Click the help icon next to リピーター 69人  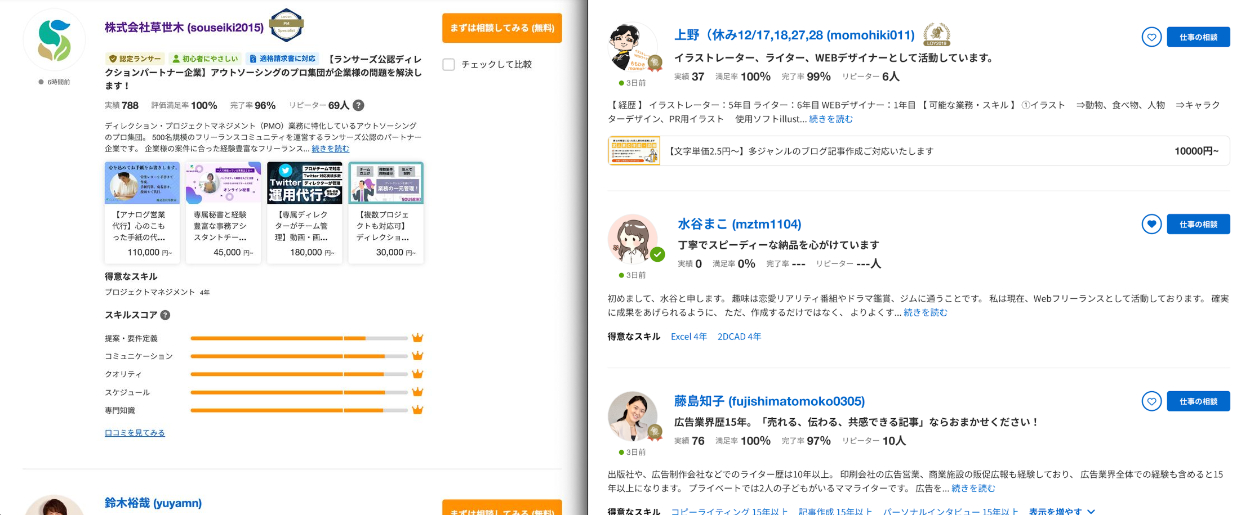pos(358,105)
